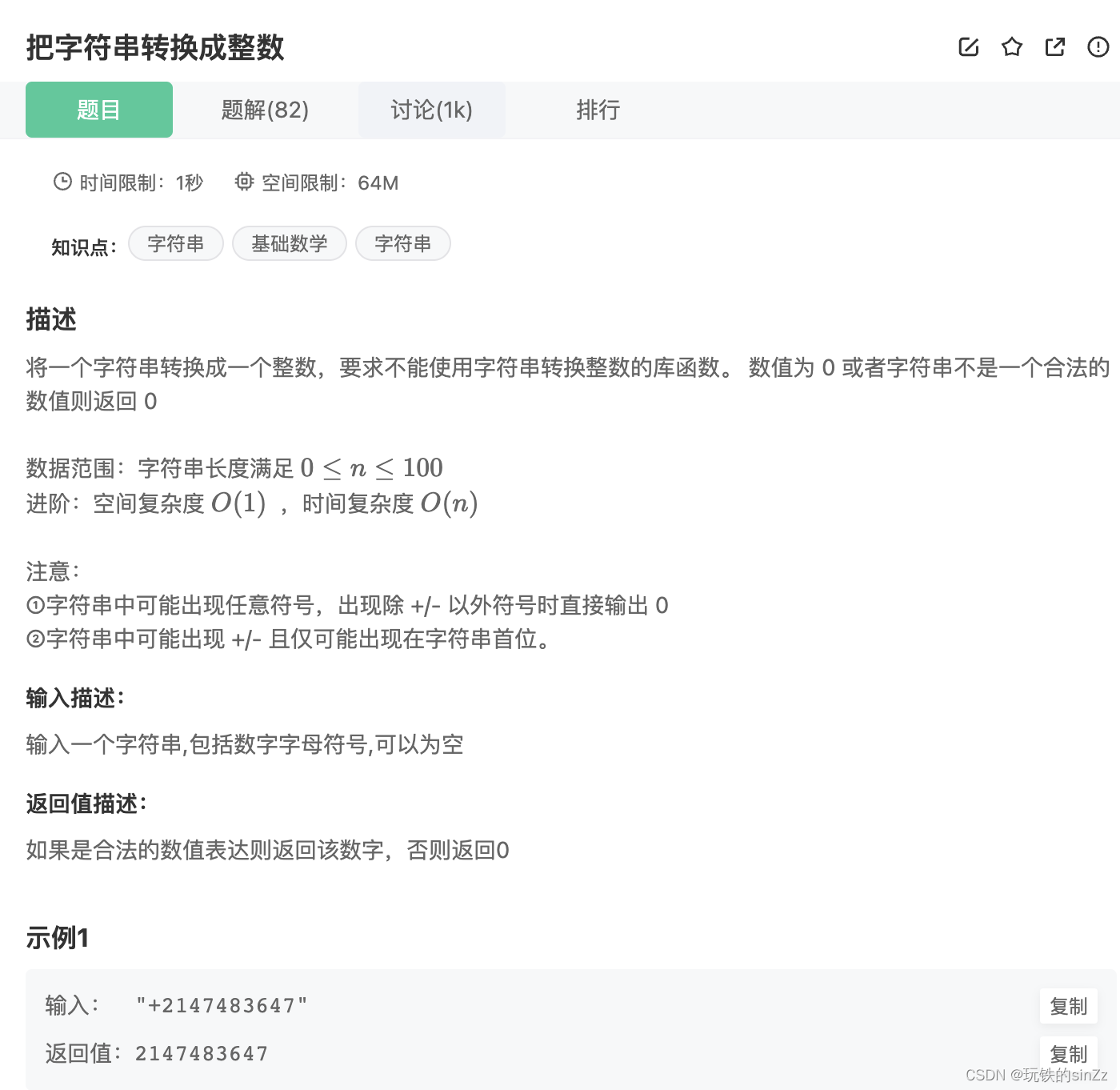Click the 示例1 heading
1120x1090 pixels.
click(x=58, y=937)
